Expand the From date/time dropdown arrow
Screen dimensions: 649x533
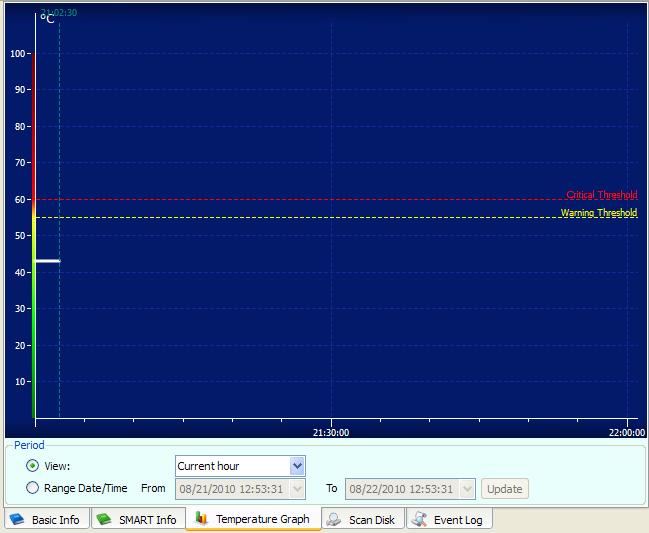[x=297, y=489]
